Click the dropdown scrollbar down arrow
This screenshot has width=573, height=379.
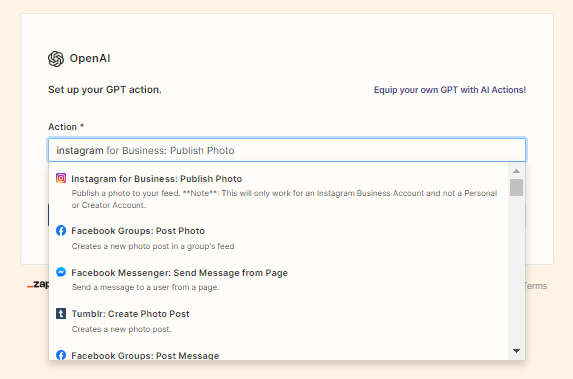(x=516, y=351)
